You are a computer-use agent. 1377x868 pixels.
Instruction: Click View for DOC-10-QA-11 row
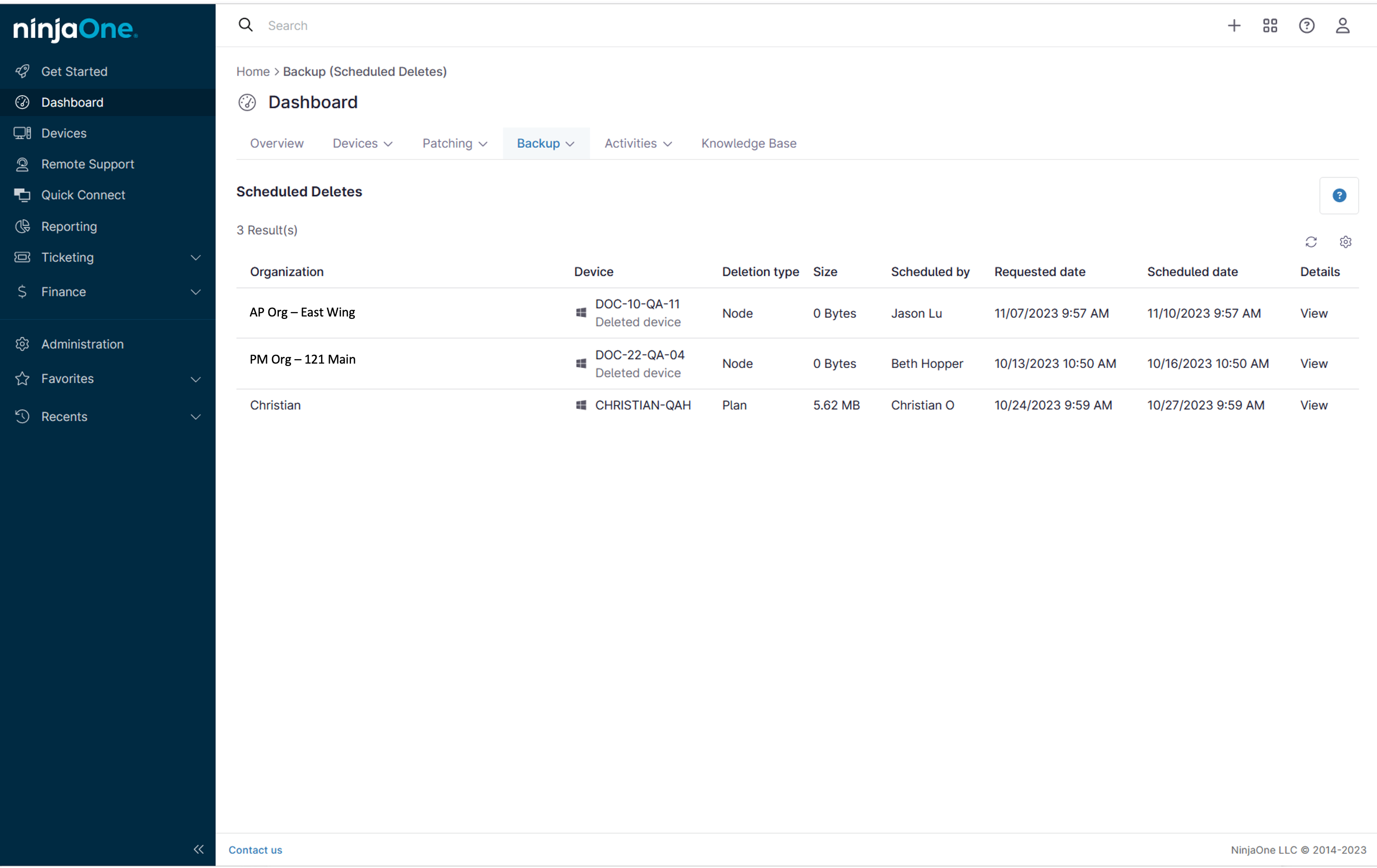1314,313
